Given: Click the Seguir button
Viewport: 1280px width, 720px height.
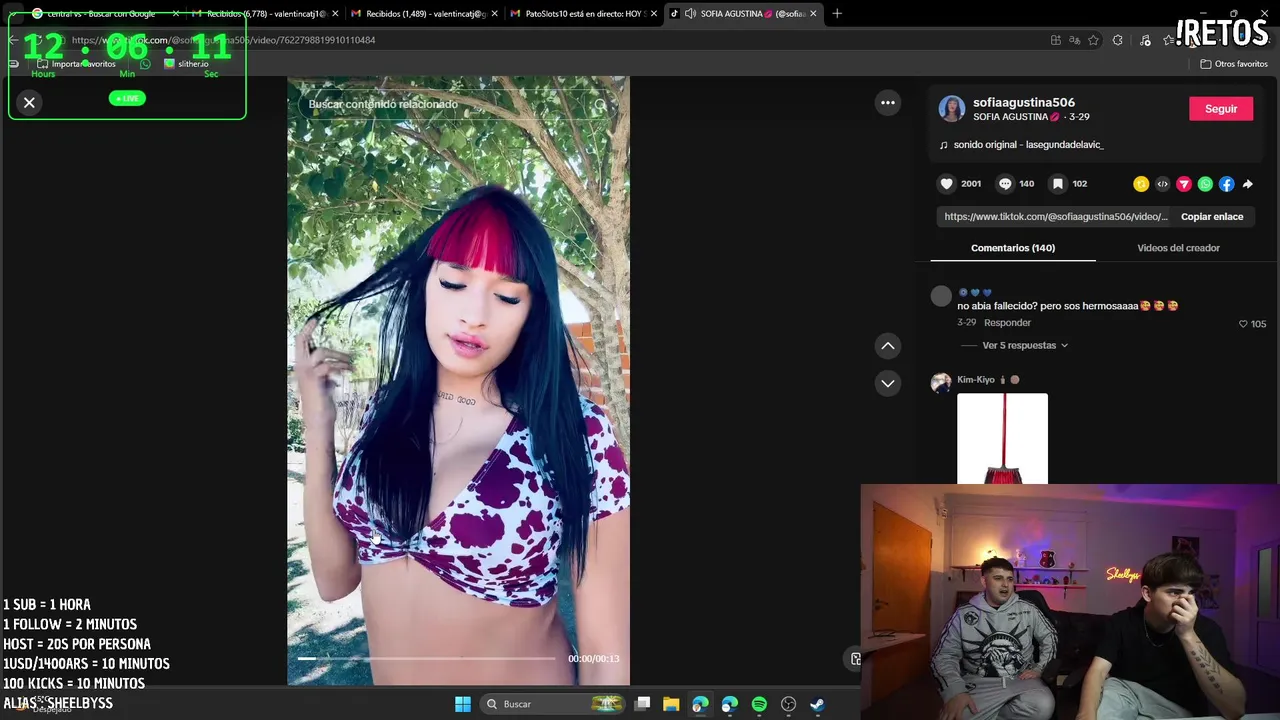Looking at the screenshot, I should coord(1221,109).
